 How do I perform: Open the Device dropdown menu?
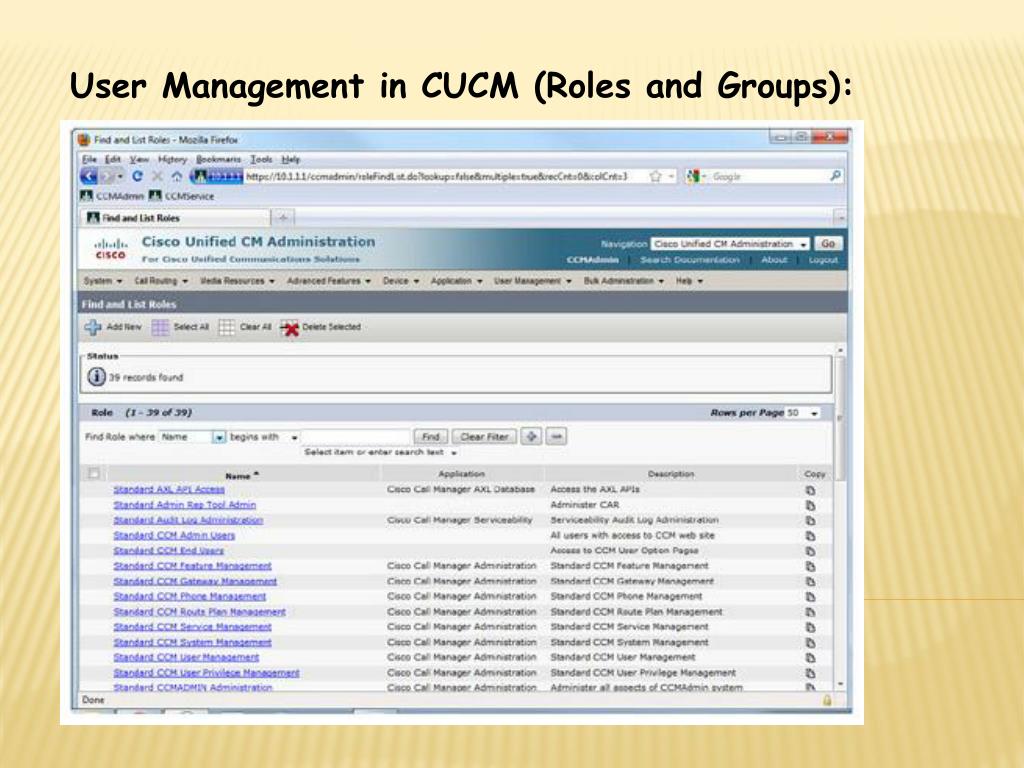click(401, 281)
